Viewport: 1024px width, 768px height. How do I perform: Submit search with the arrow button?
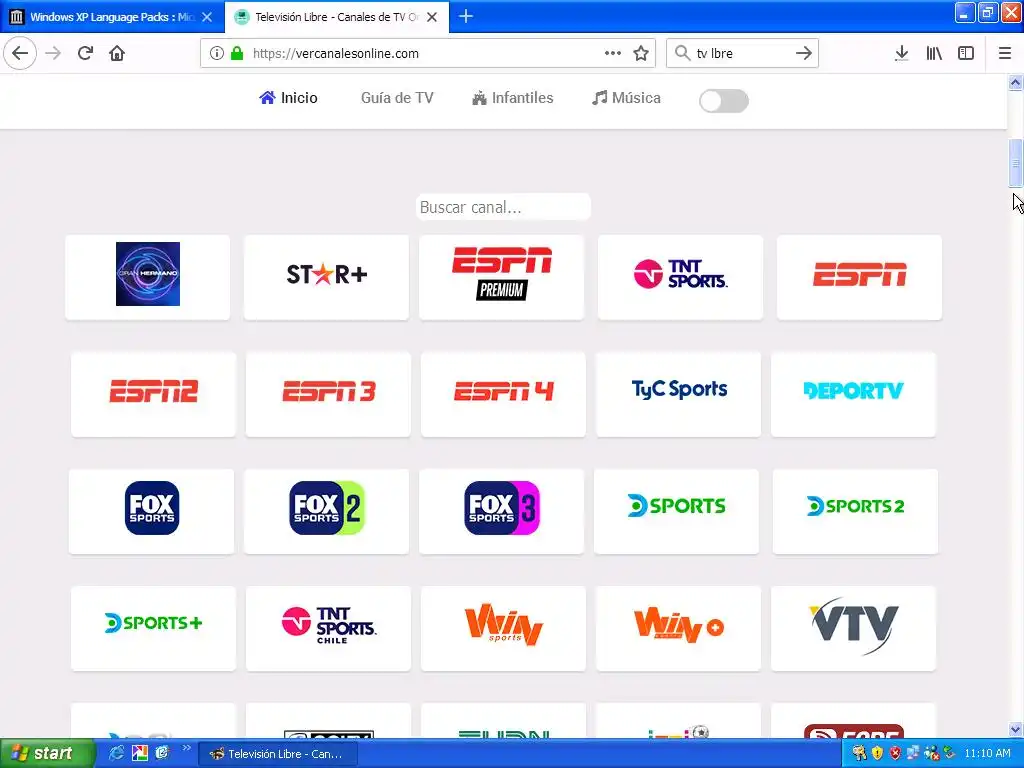tap(804, 53)
